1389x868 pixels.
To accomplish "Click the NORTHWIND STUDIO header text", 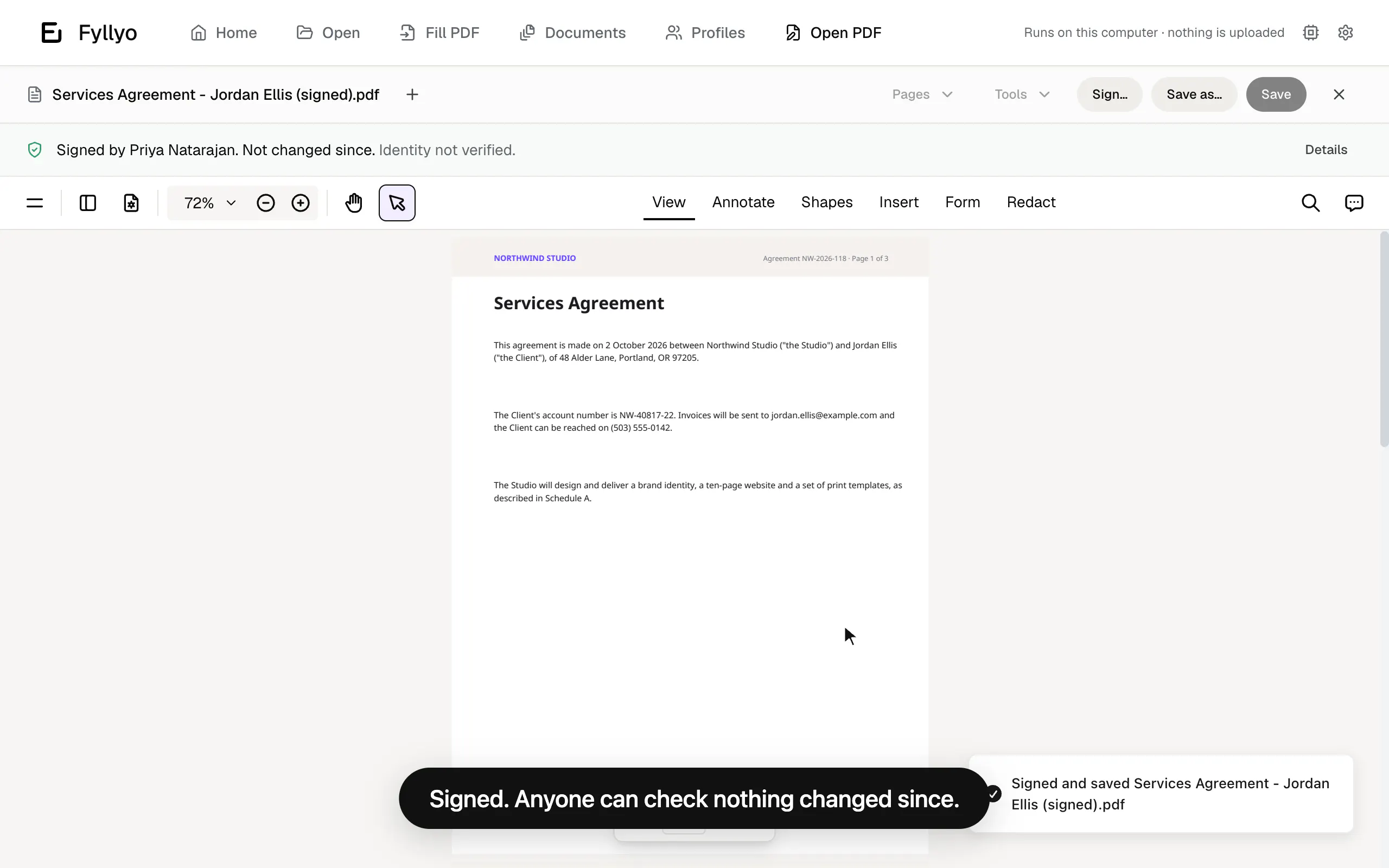I will (x=534, y=258).
